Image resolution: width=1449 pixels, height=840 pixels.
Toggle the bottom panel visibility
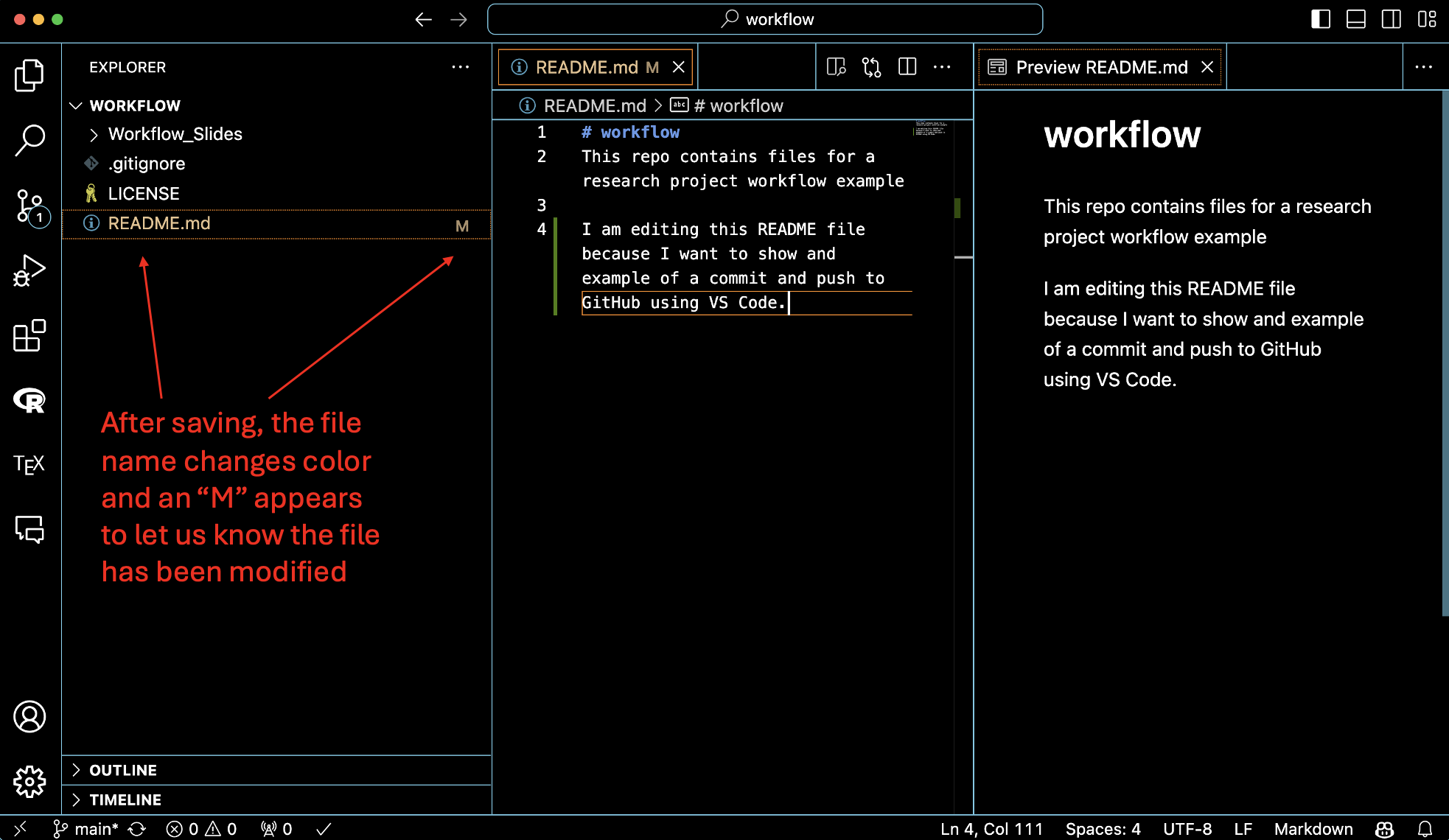click(x=1356, y=19)
